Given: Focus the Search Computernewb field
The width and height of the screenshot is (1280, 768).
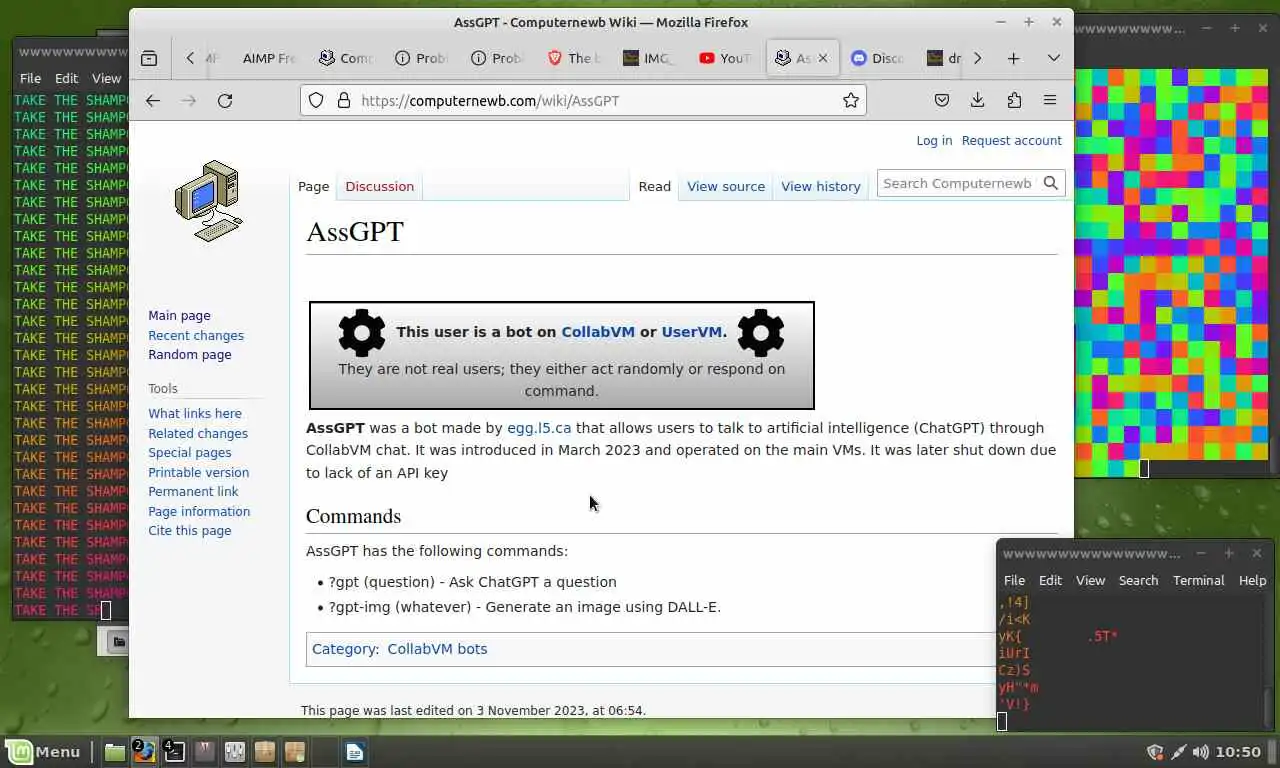Looking at the screenshot, I should point(957,183).
